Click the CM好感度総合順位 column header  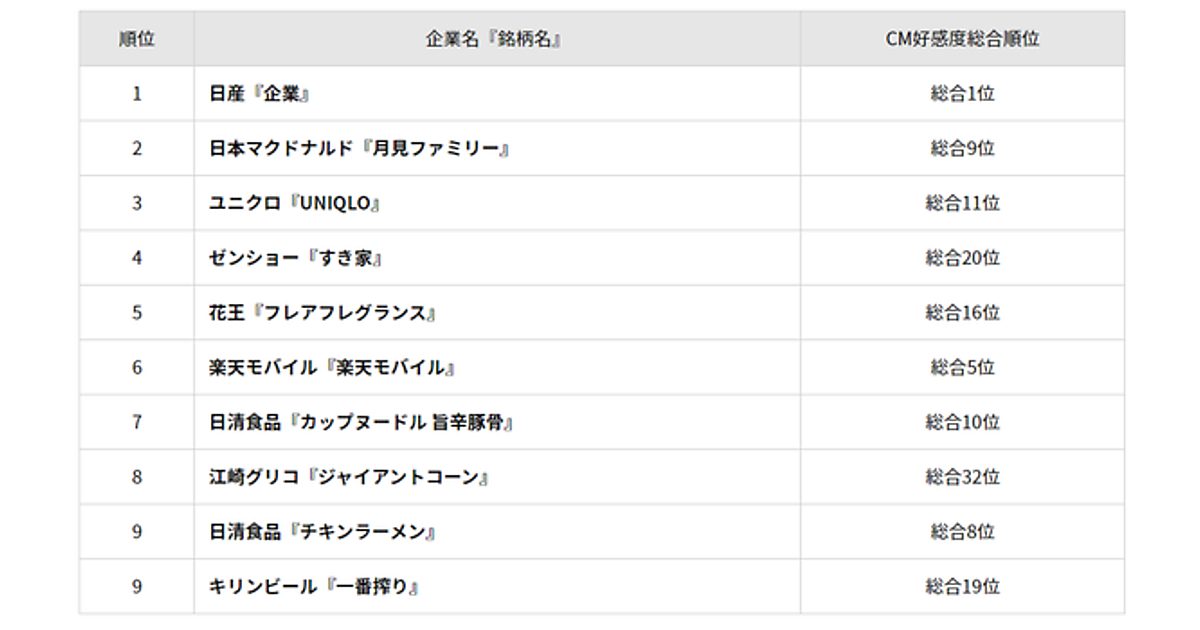(962, 39)
